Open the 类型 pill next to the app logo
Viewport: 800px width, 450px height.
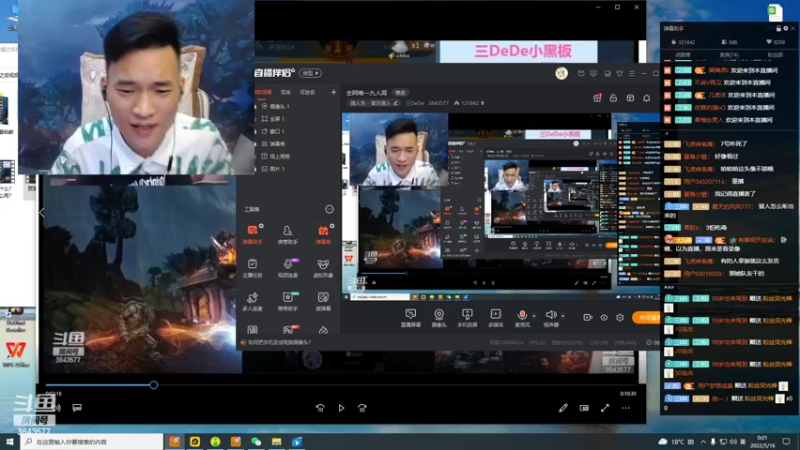pyautogui.click(x=310, y=73)
